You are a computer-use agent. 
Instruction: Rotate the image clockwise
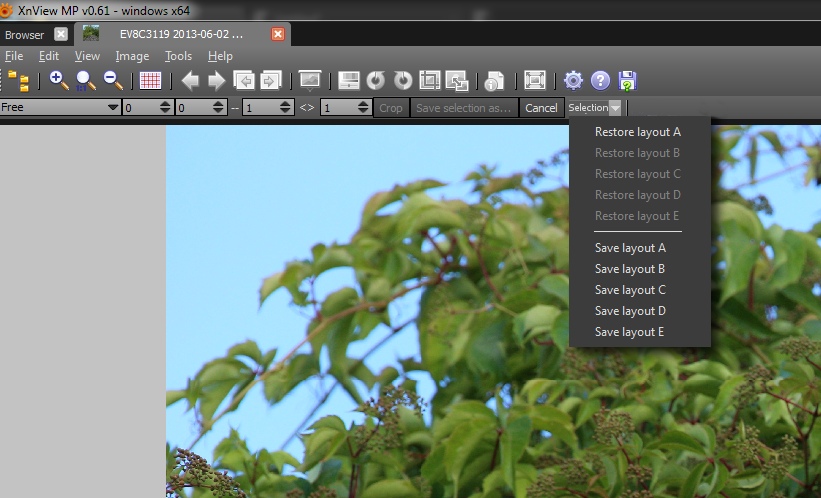click(403, 81)
